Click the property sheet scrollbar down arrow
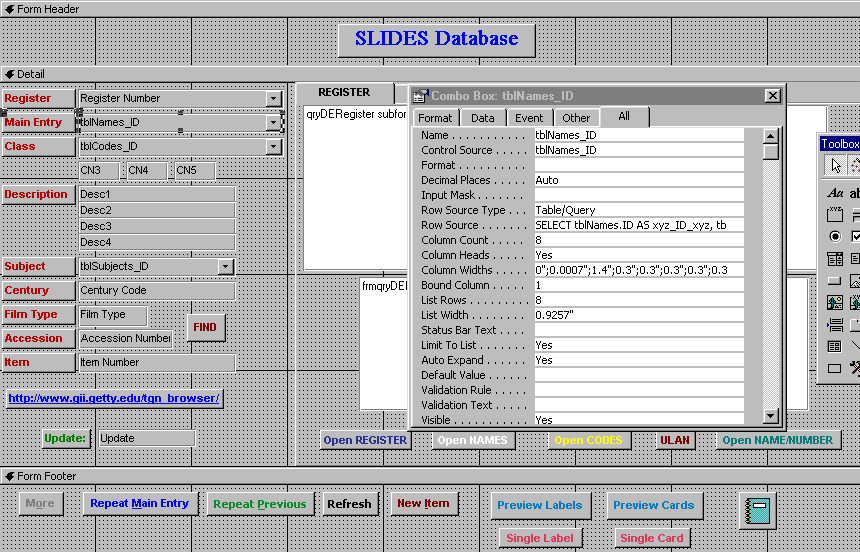Screen dimensions: 860x552 771,415
